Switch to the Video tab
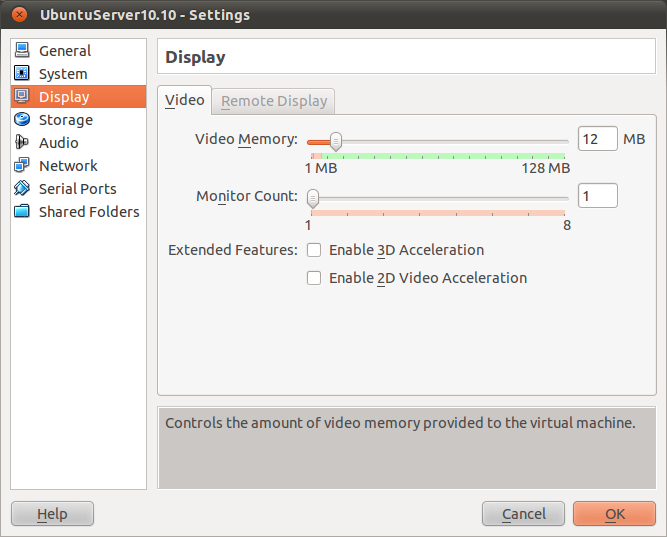 tap(184, 100)
